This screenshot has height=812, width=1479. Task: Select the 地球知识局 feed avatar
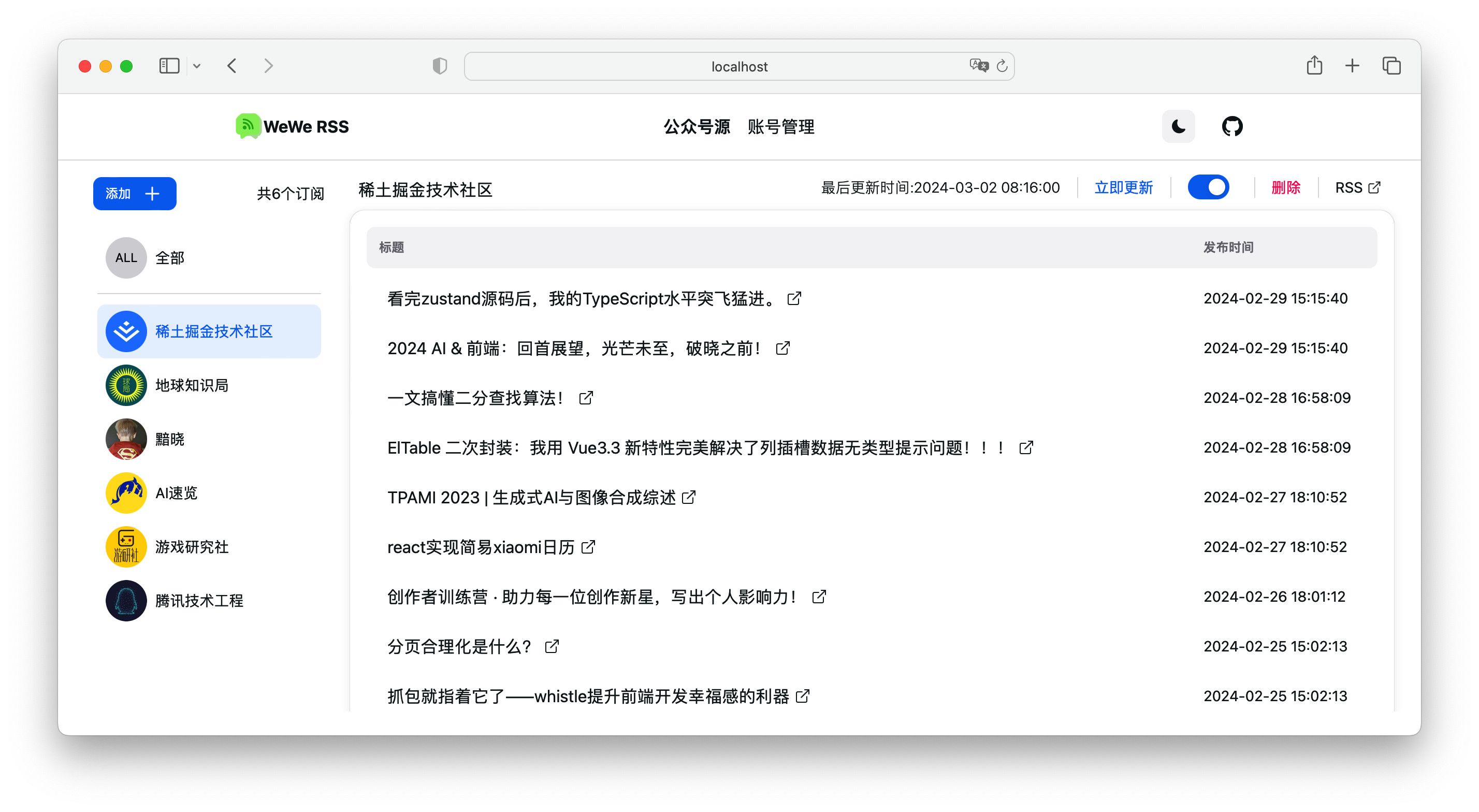[126, 385]
